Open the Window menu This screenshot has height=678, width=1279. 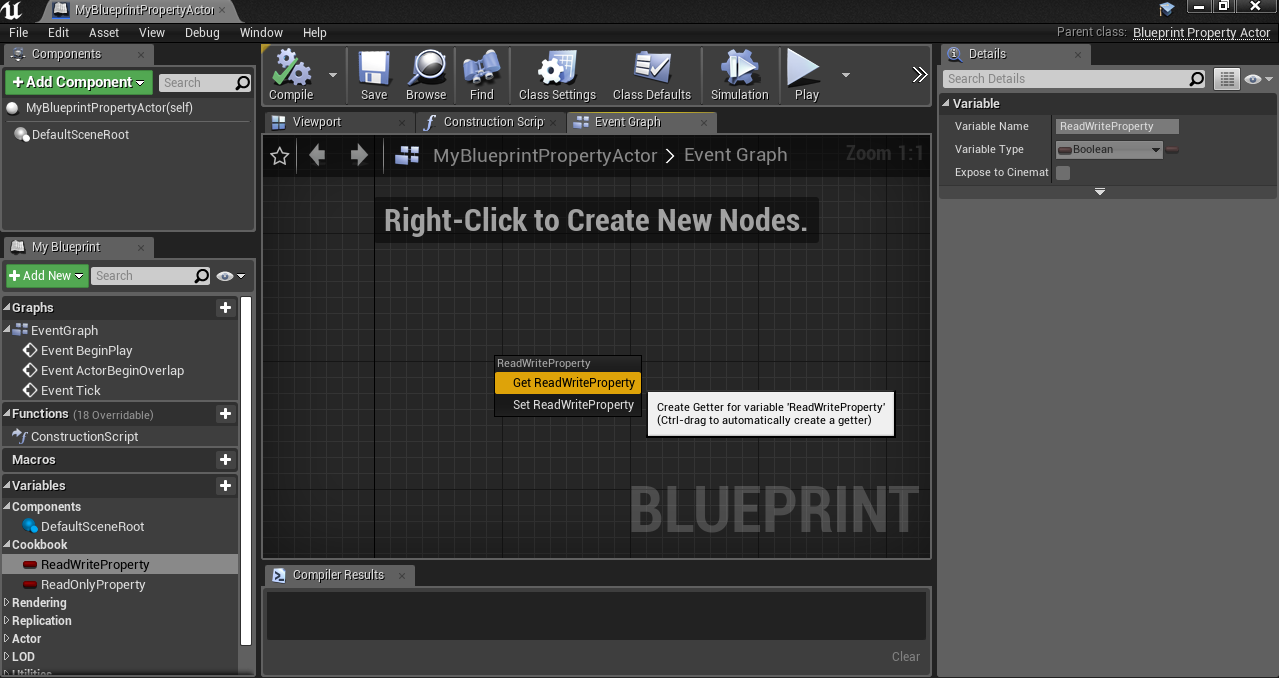click(x=261, y=32)
